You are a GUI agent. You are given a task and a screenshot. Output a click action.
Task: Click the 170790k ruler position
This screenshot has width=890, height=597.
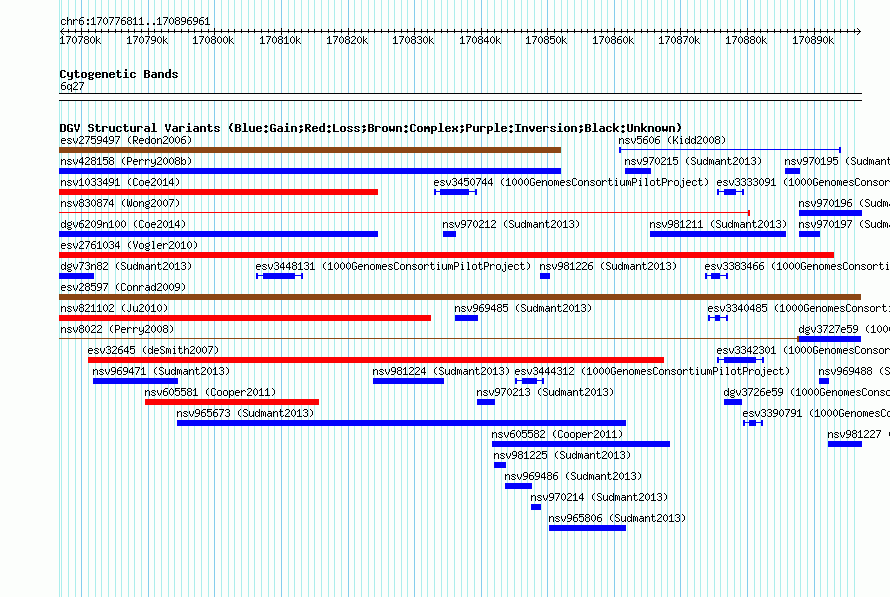click(x=147, y=40)
